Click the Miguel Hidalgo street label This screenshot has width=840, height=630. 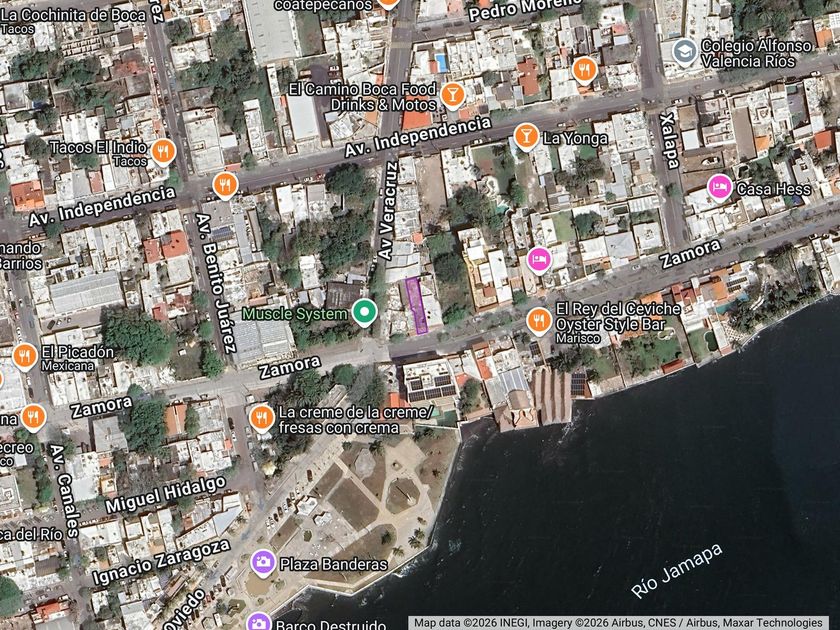click(x=166, y=494)
